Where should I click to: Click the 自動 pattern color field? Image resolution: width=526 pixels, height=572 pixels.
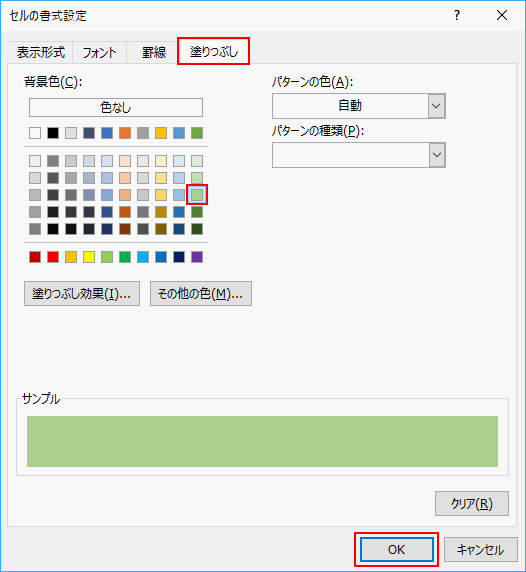350,106
